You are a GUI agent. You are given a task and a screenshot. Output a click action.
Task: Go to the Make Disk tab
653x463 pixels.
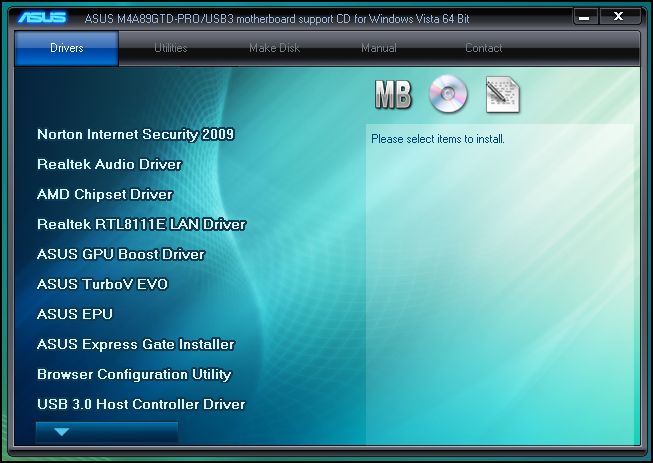274,48
